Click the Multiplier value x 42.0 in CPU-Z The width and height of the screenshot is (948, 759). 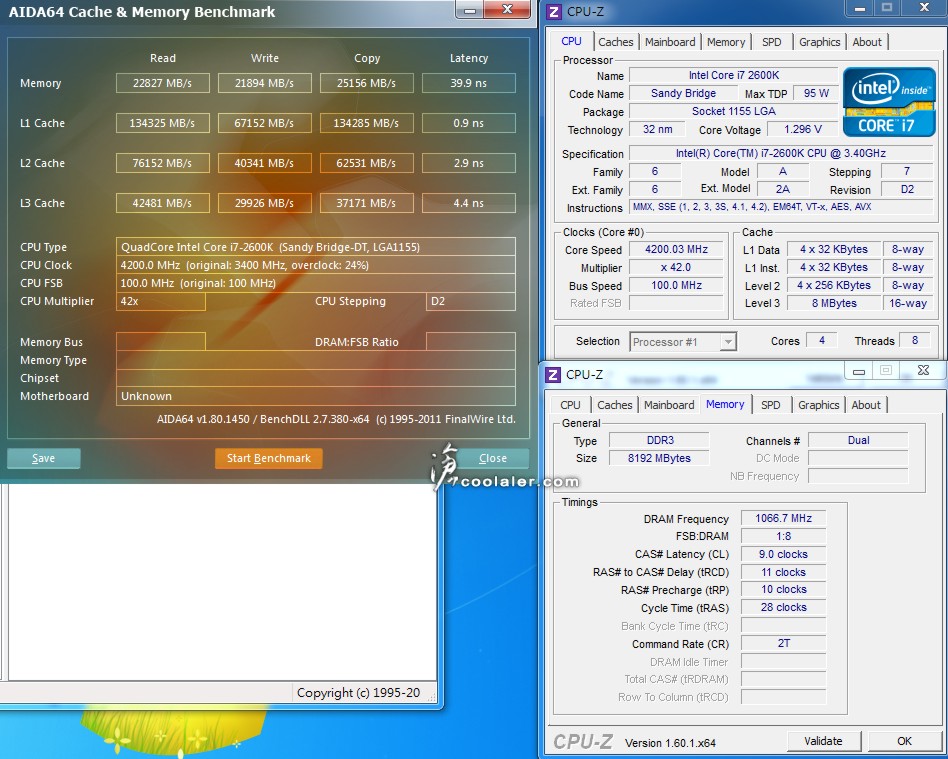point(676,267)
